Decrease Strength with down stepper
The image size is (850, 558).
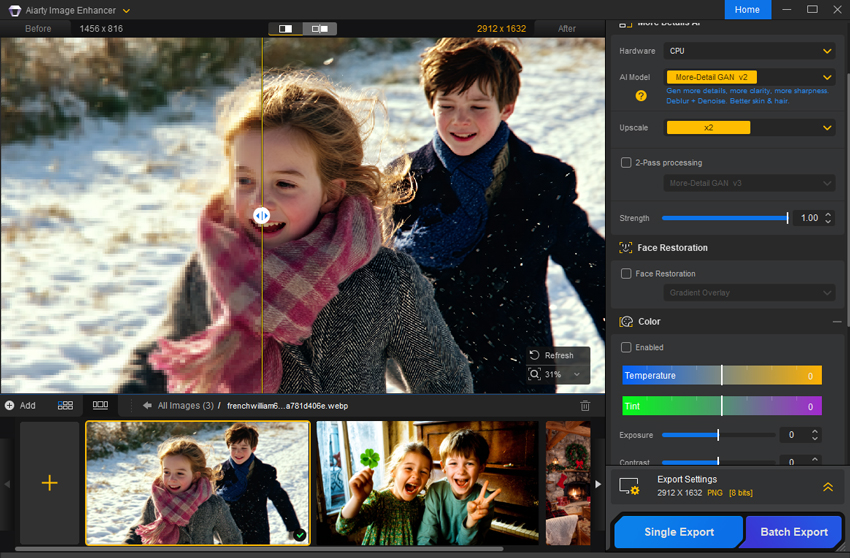[828, 221]
